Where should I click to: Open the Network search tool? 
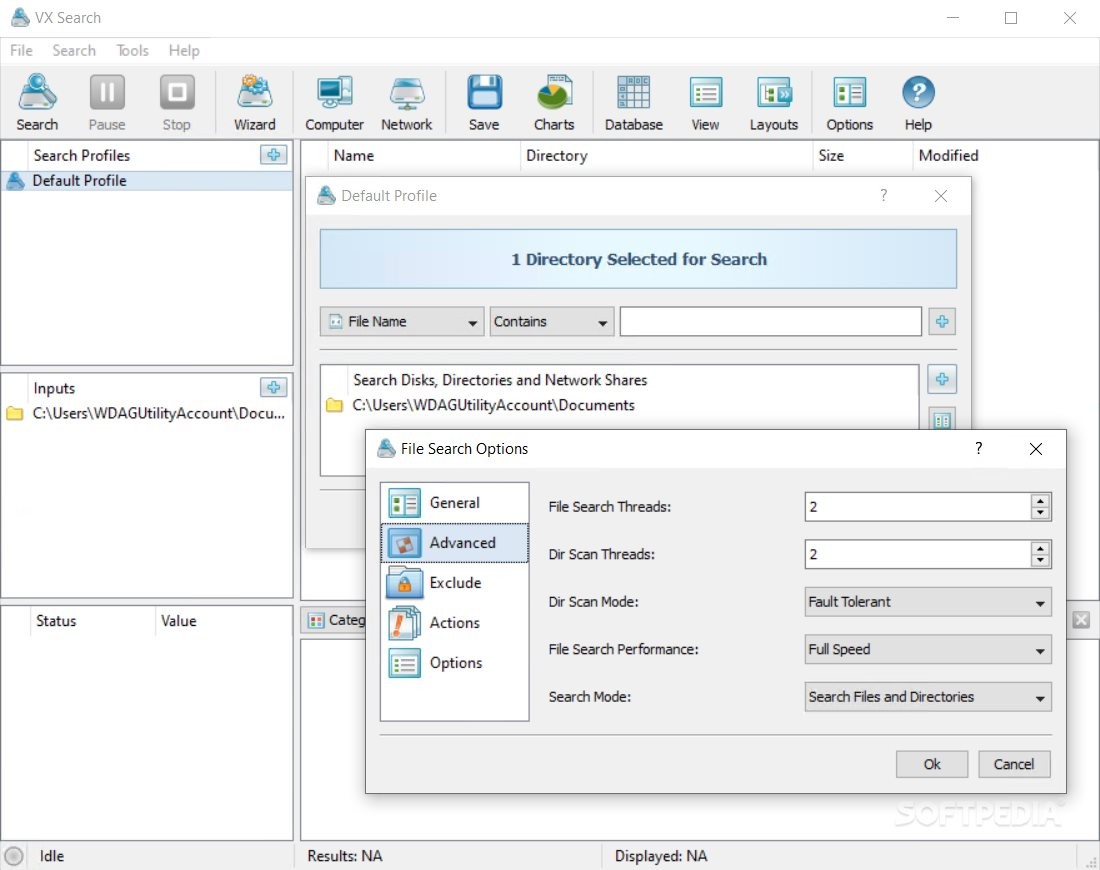(x=406, y=102)
